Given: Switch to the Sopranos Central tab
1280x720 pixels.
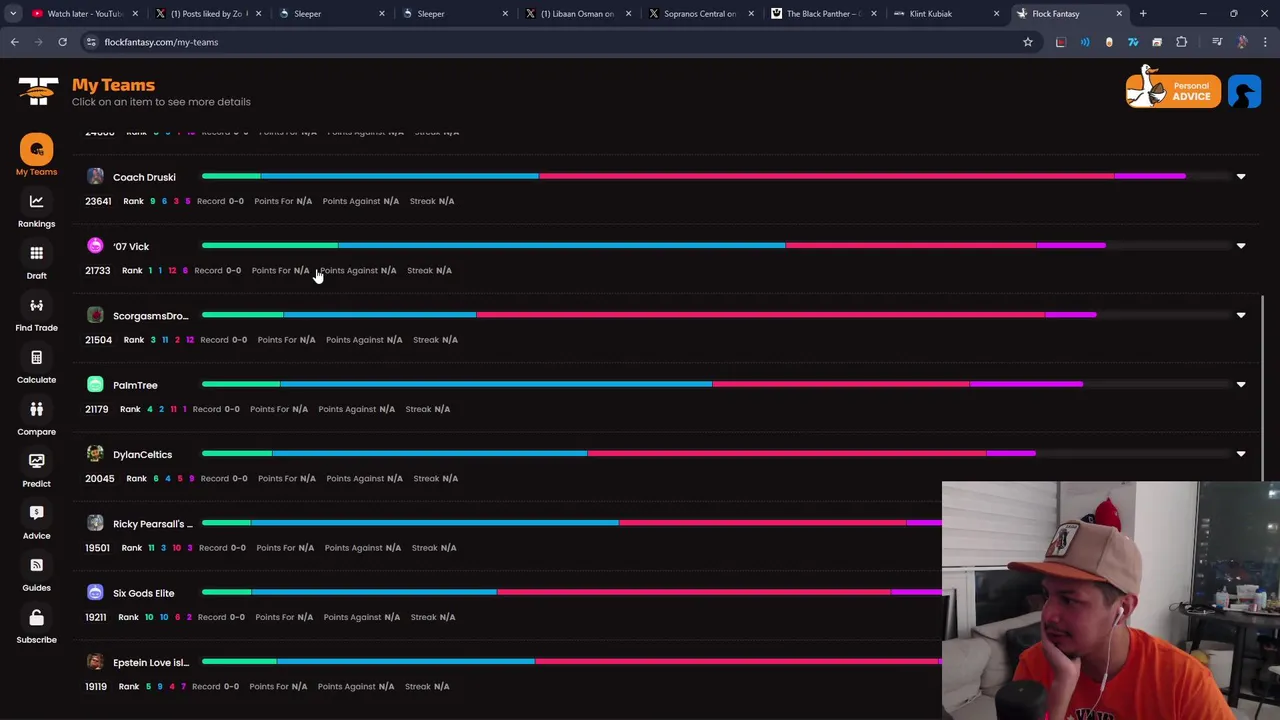Looking at the screenshot, I should [x=700, y=14].
